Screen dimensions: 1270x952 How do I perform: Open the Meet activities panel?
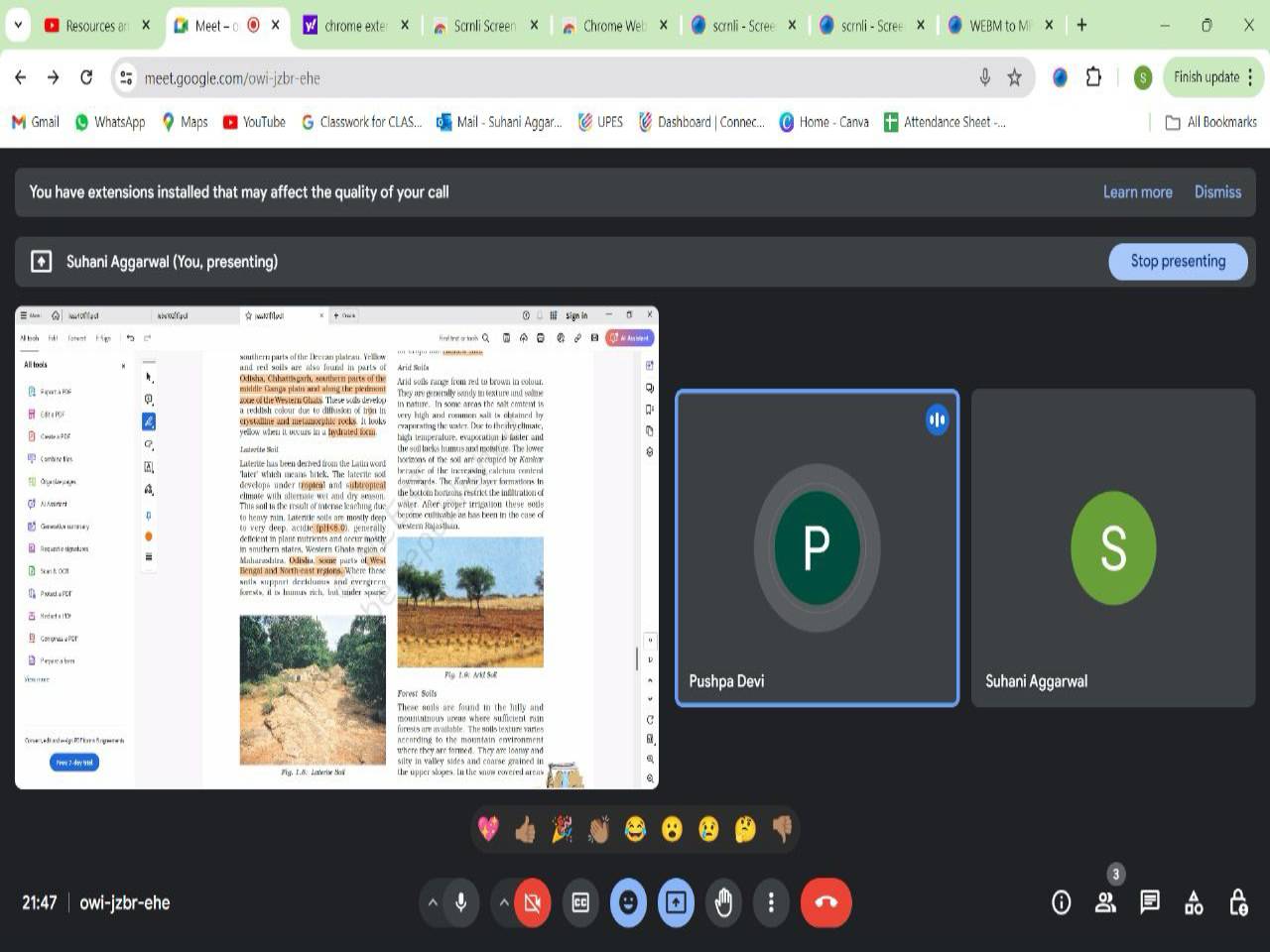1194,902
